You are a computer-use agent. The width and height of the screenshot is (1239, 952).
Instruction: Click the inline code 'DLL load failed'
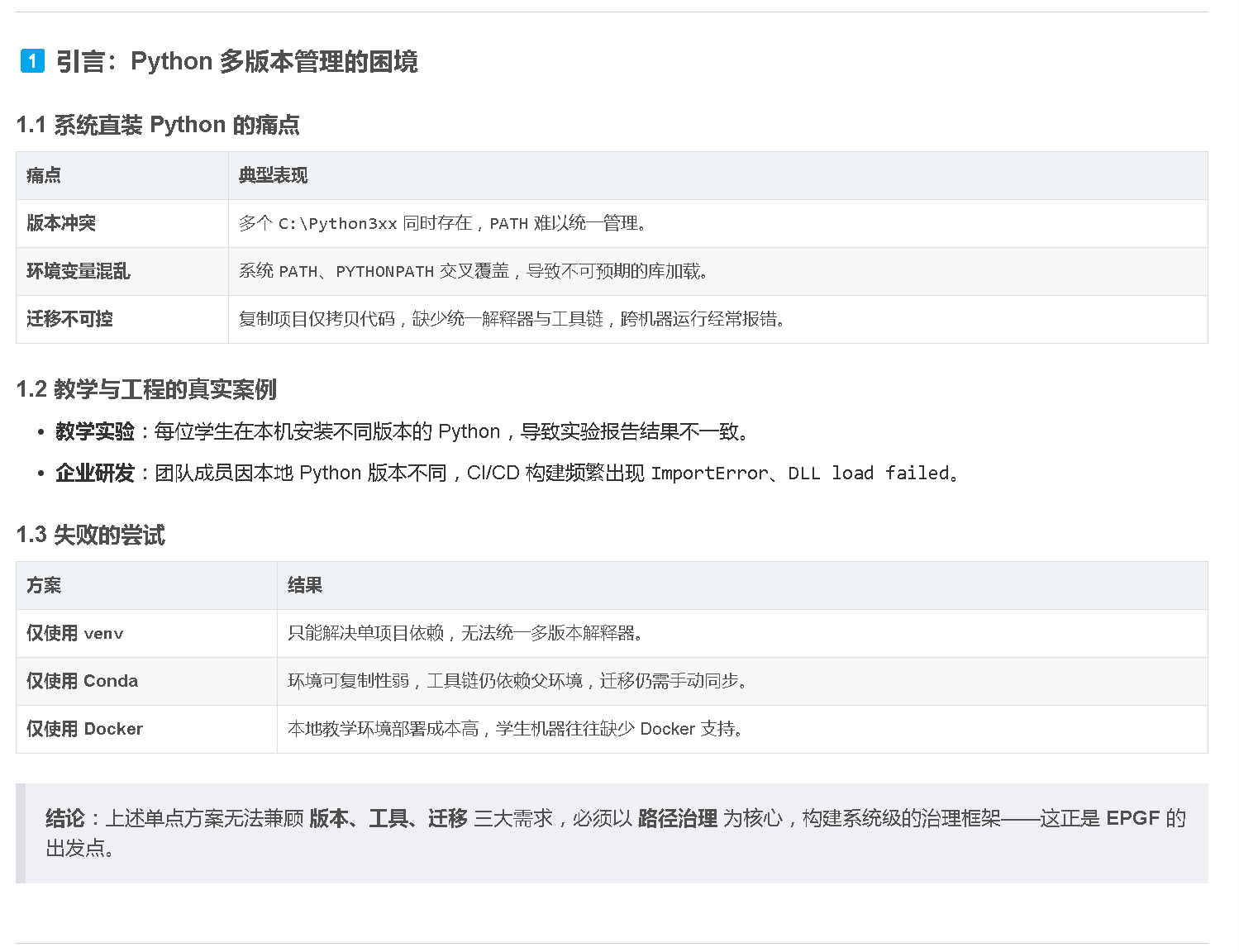coord(868,474)
